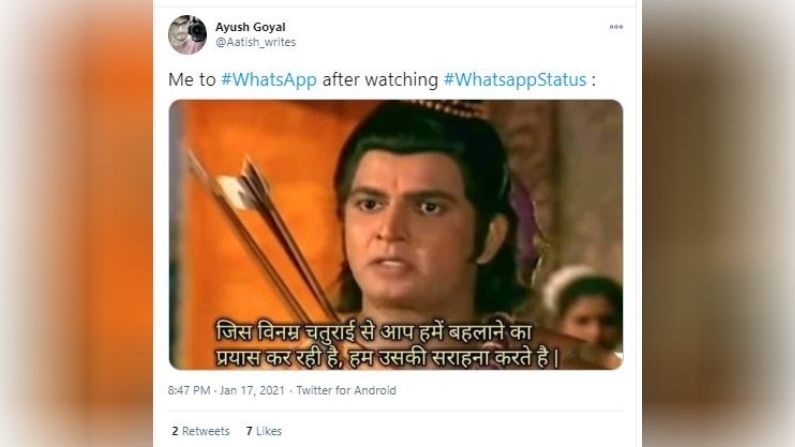Click Ayush Goyal's profile avatar
This screenshot has width=795, height=447.
point(187,34)
